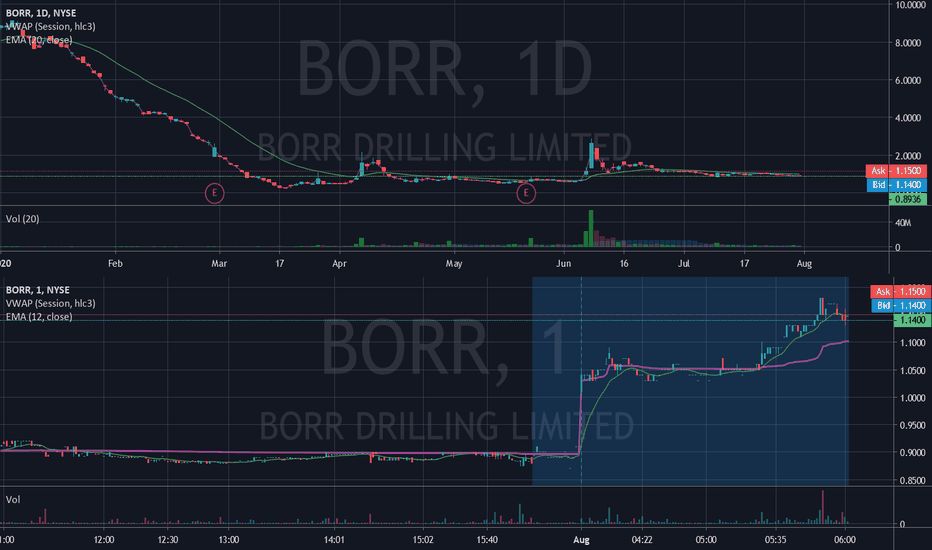Click the 04:22 time axis label

point(642,540)
